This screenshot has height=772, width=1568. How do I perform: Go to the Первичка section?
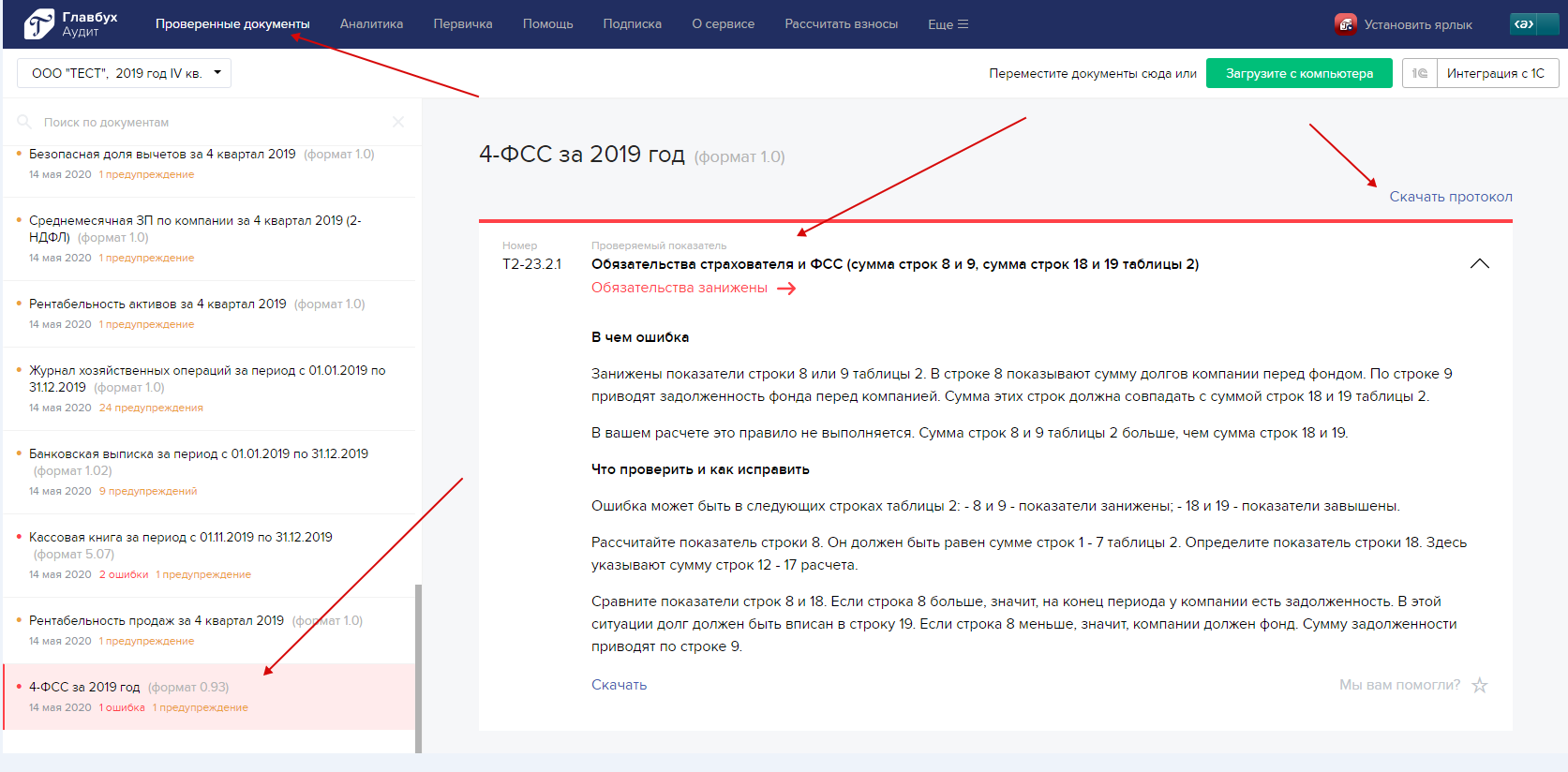(463, 24)
